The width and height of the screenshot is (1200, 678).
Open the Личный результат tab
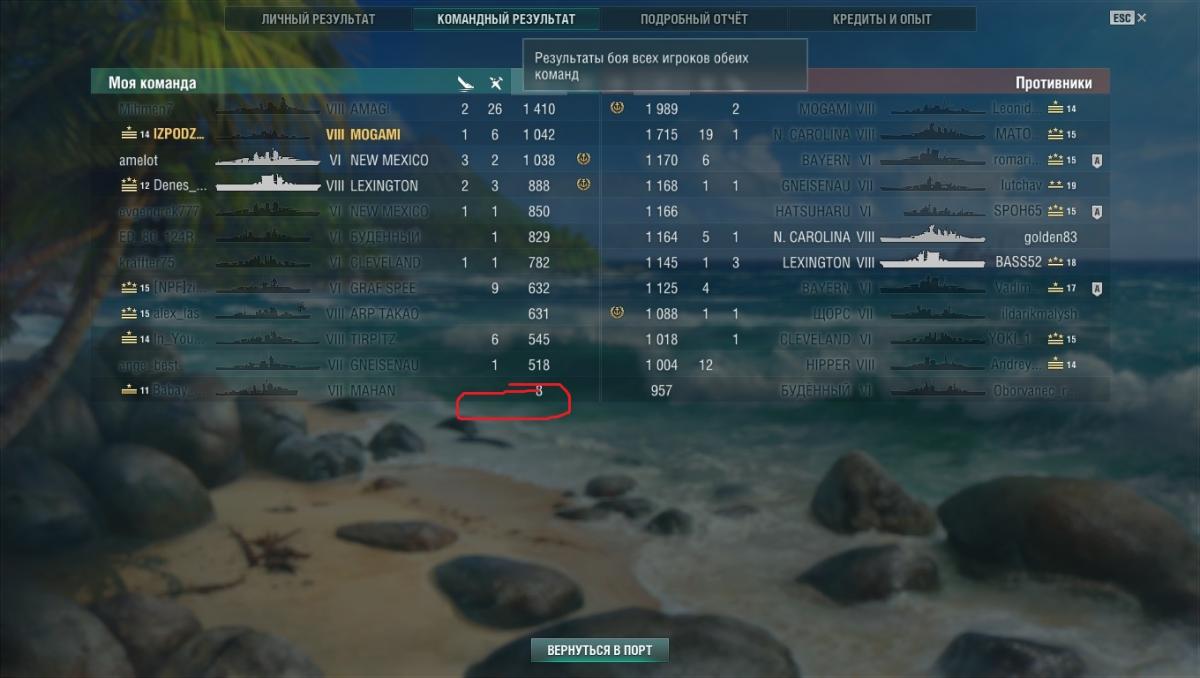click(x=319, y=19)
